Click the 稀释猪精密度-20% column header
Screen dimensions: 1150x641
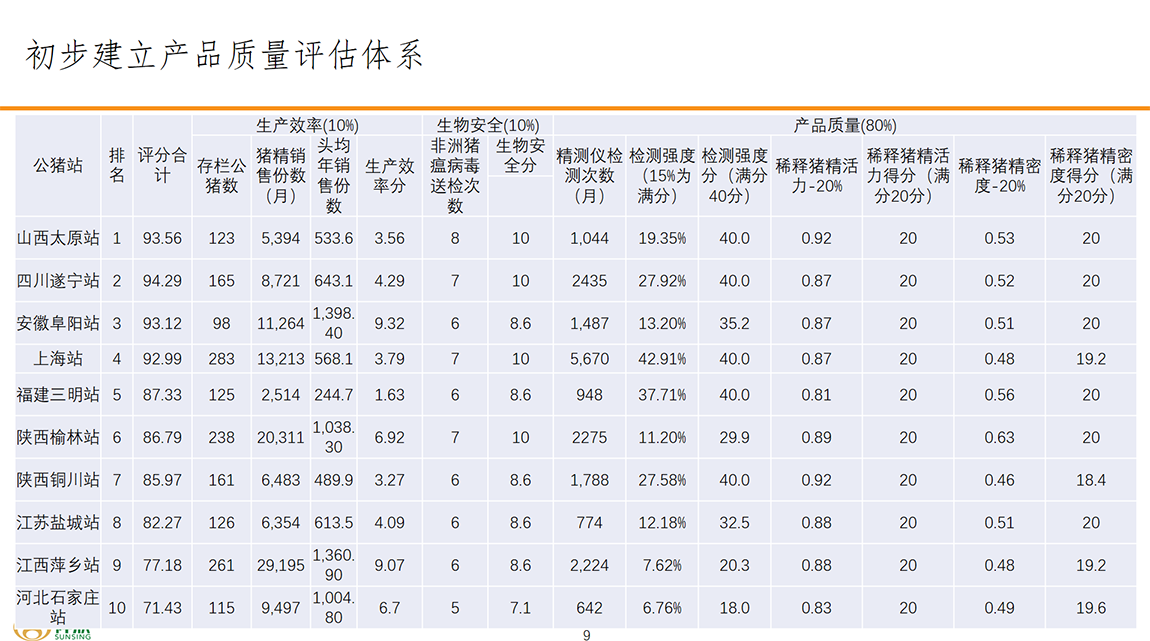click(x=999, y=175)
